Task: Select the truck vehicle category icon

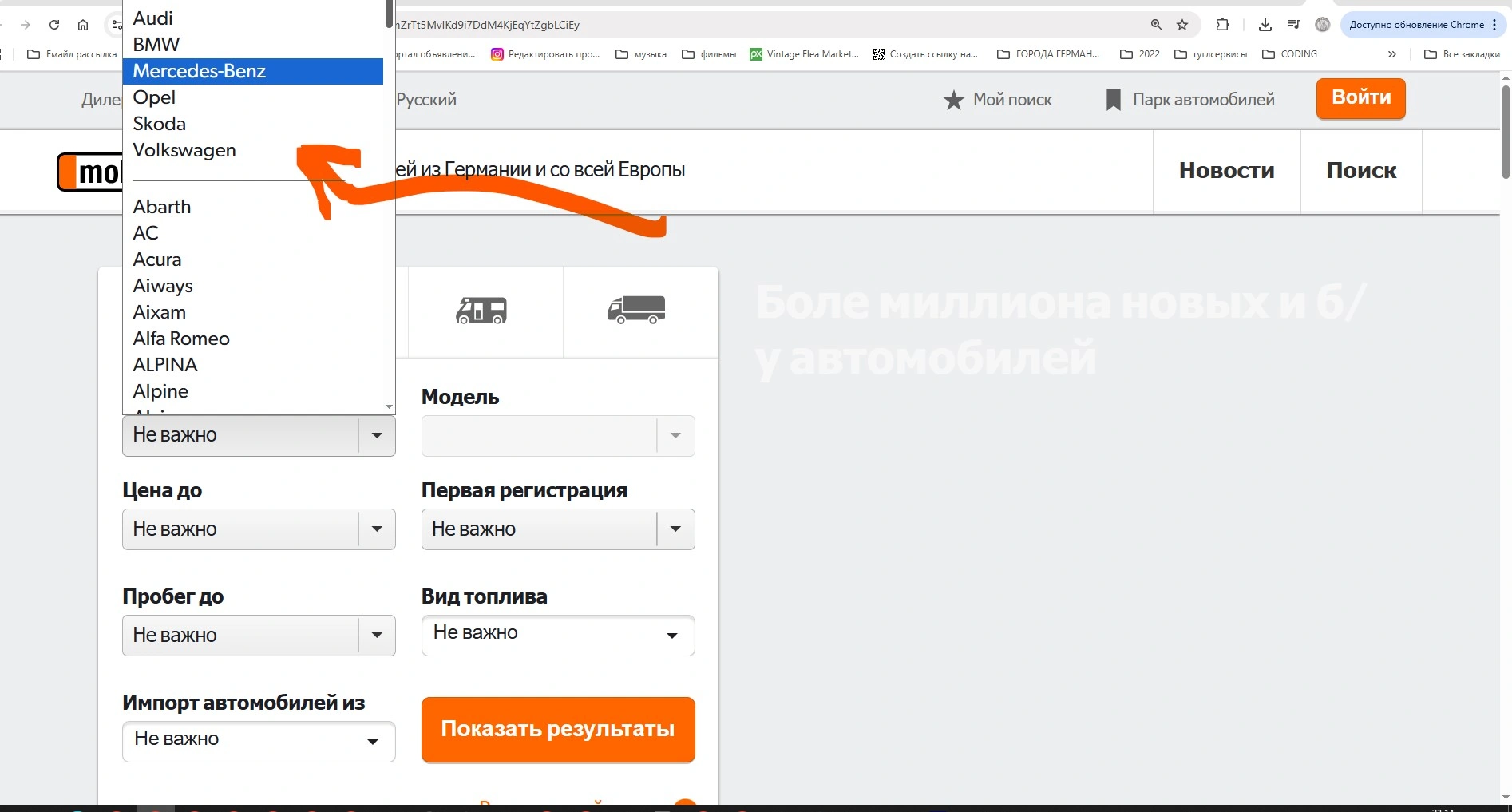Action: pos(636,310)
